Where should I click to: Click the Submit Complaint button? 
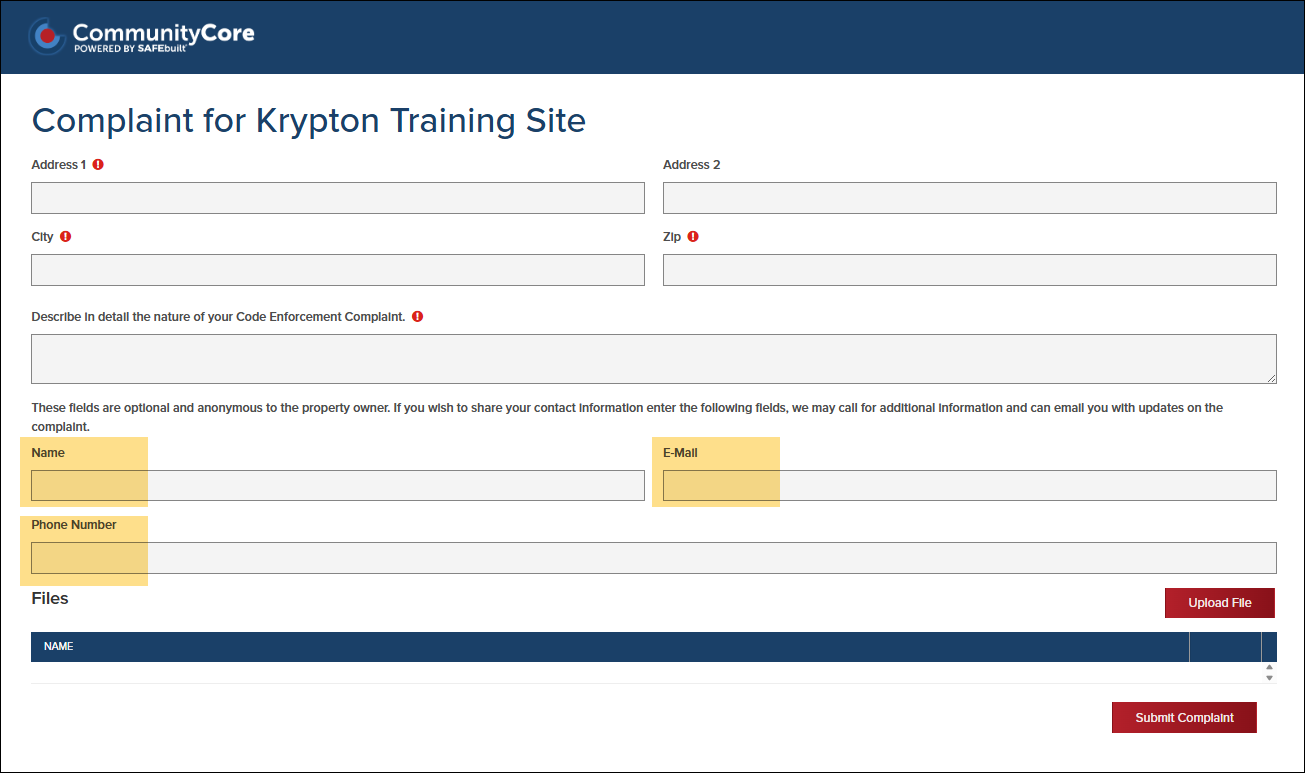(1184, 718)
